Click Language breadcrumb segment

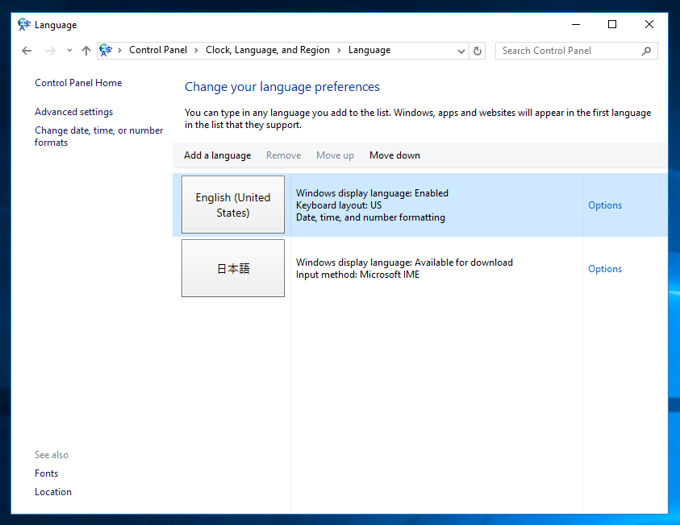point(369,50)
